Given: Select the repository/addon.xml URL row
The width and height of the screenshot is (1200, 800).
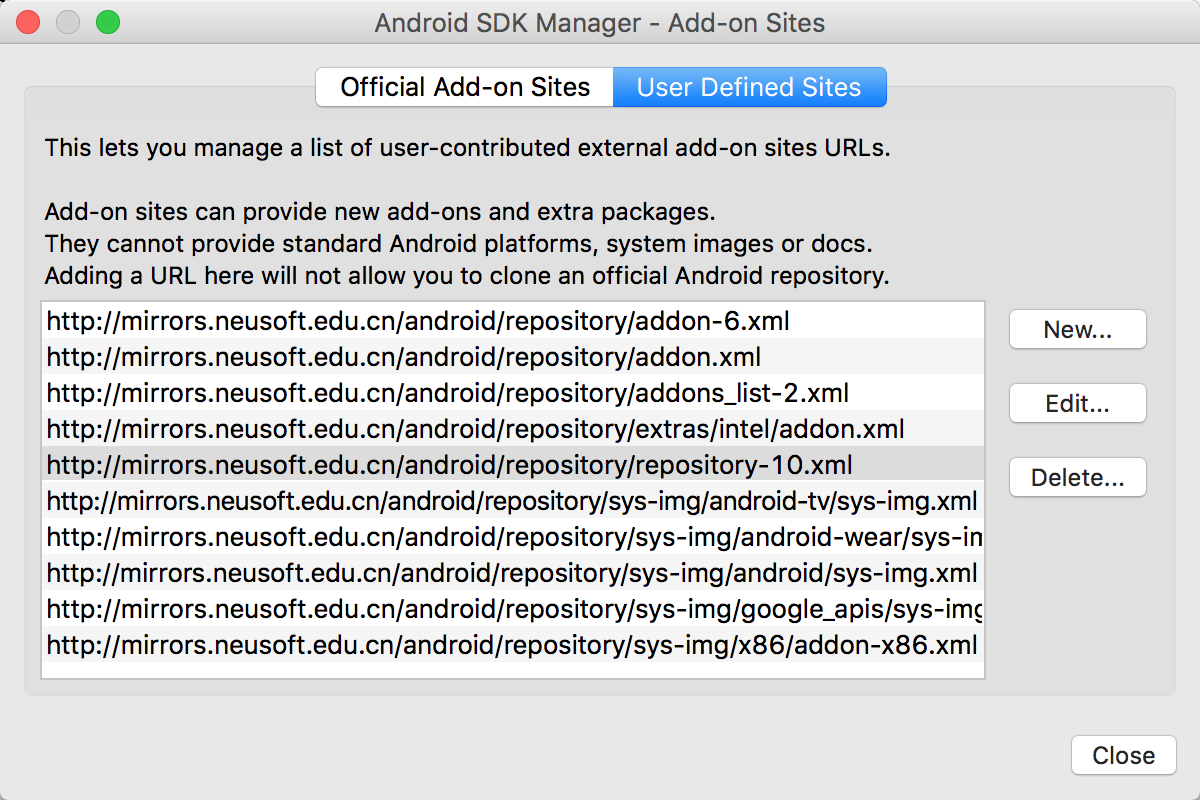Looking at the screenshot, I should click(513, 356).
